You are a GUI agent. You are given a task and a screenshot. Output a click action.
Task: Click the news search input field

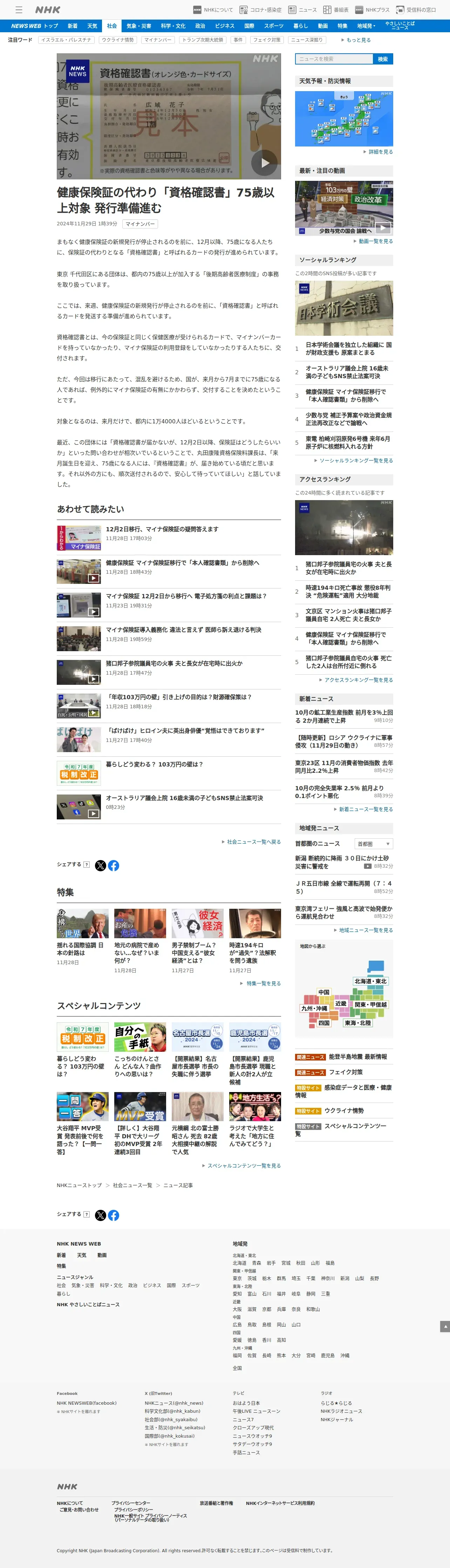pos(334,59)
